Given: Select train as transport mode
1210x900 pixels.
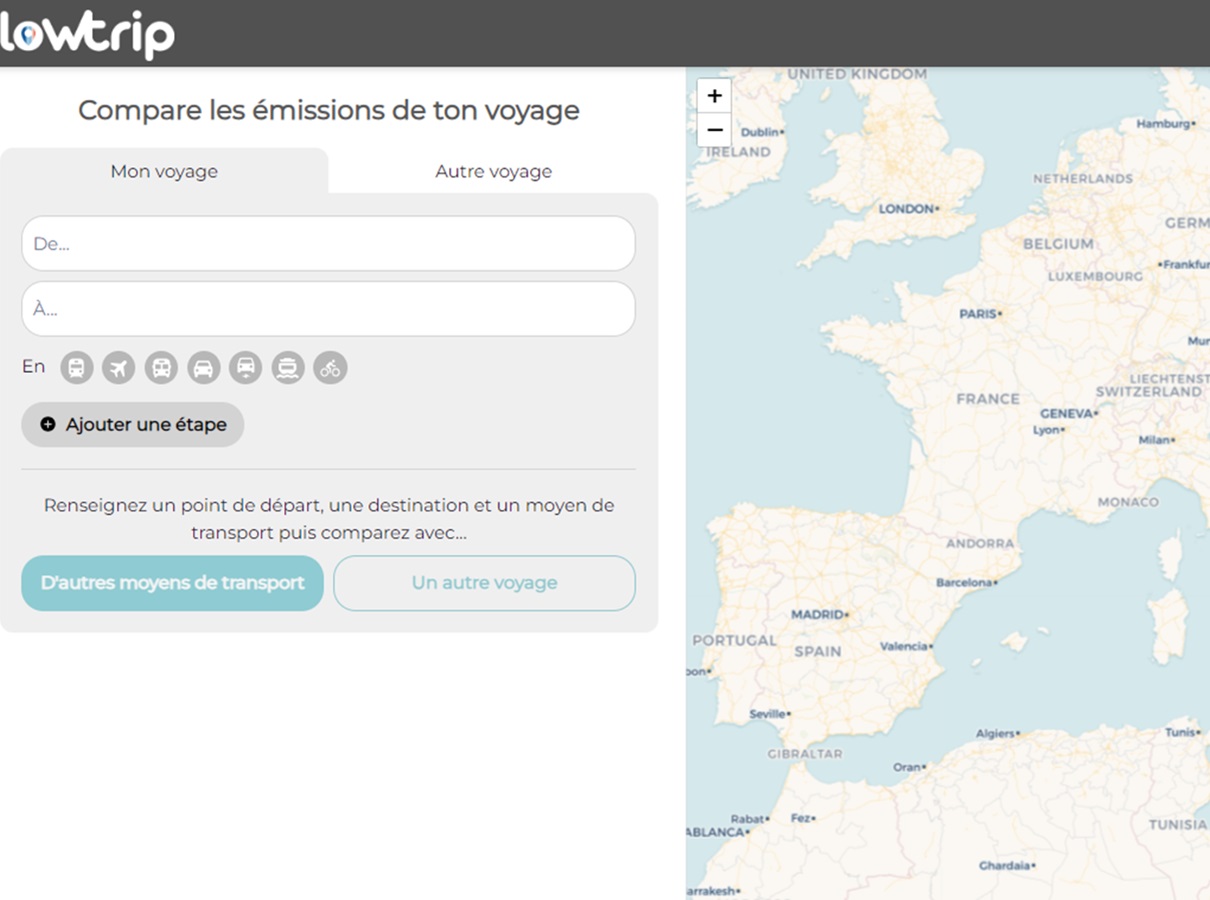Looking at the screenshot, I should [77, 368].
